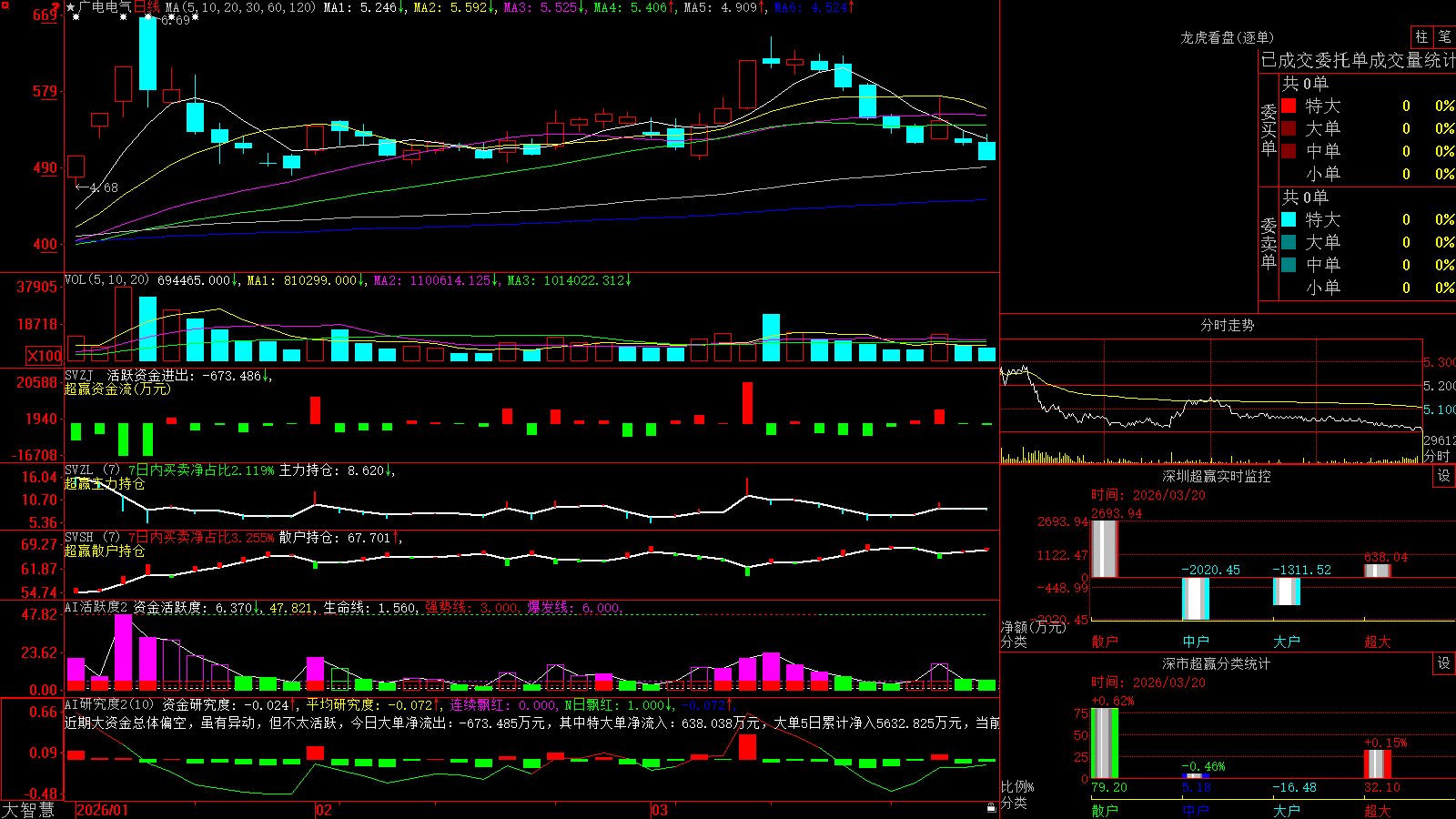This screenshot has height=819, width=1456.
Task: Select the teal 中单 sell order swatch
Action: (x=1289, y=265)
